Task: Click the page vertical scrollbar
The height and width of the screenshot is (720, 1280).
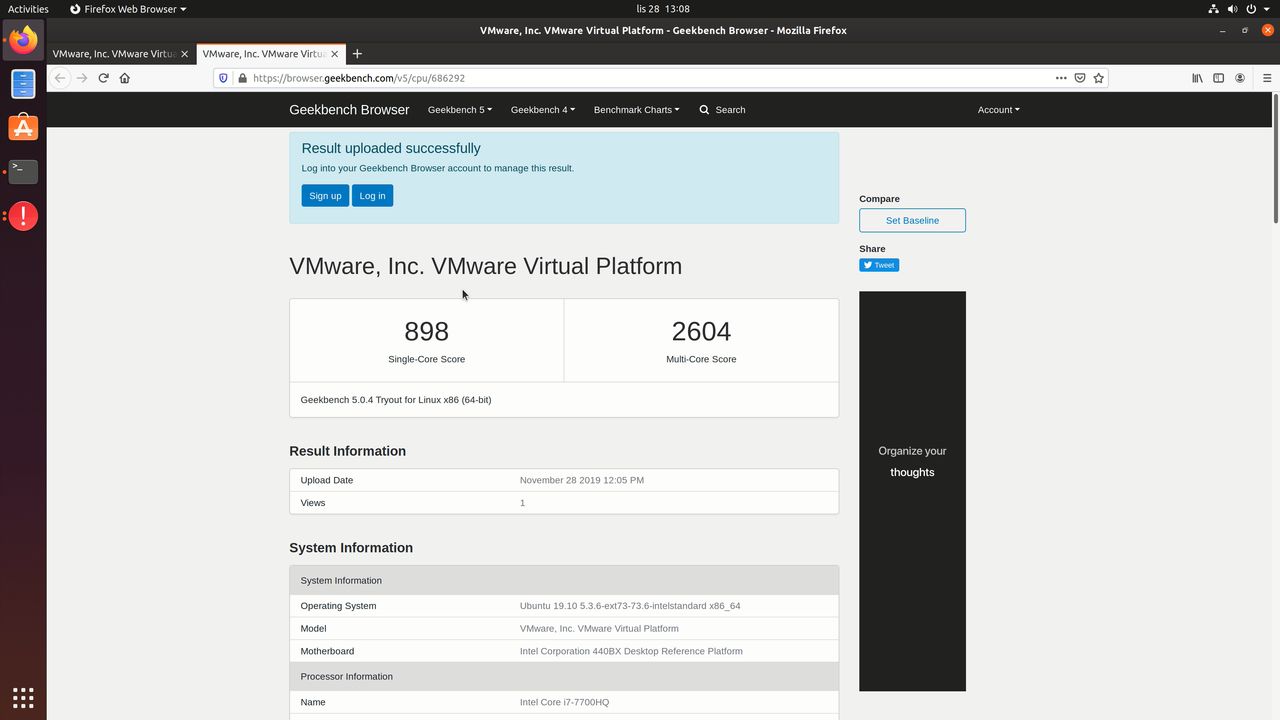Action: click(x=1275, y=158)
